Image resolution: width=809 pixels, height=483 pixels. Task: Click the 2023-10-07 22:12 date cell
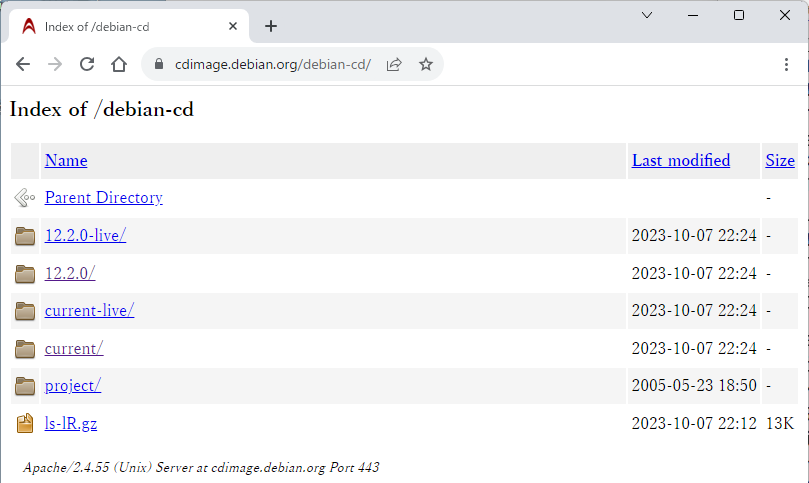click(x=694, y=424)
